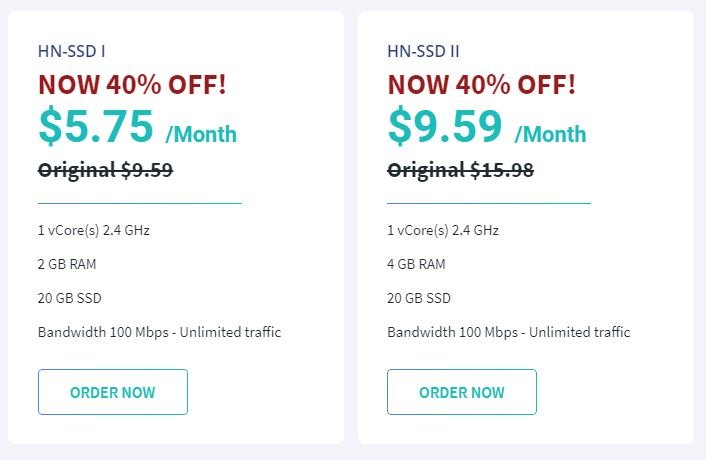Click the 4 GB RAM specification

click(x=417, y=264)
